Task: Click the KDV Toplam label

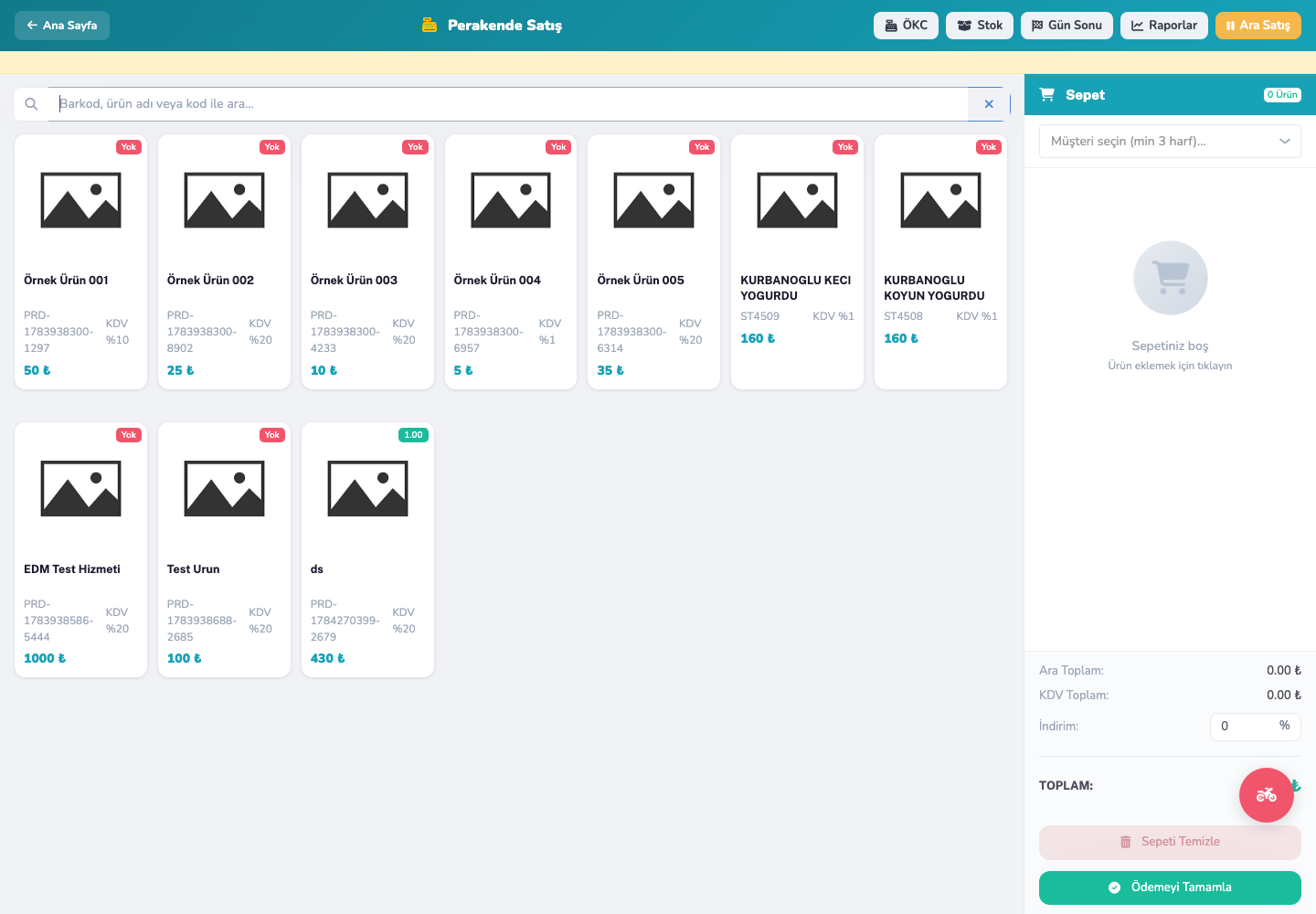Action: click(1074, 696)
